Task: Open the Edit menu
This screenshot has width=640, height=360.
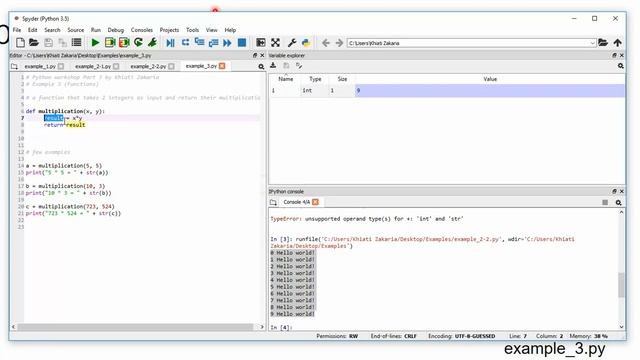Action: pos(33,30)
